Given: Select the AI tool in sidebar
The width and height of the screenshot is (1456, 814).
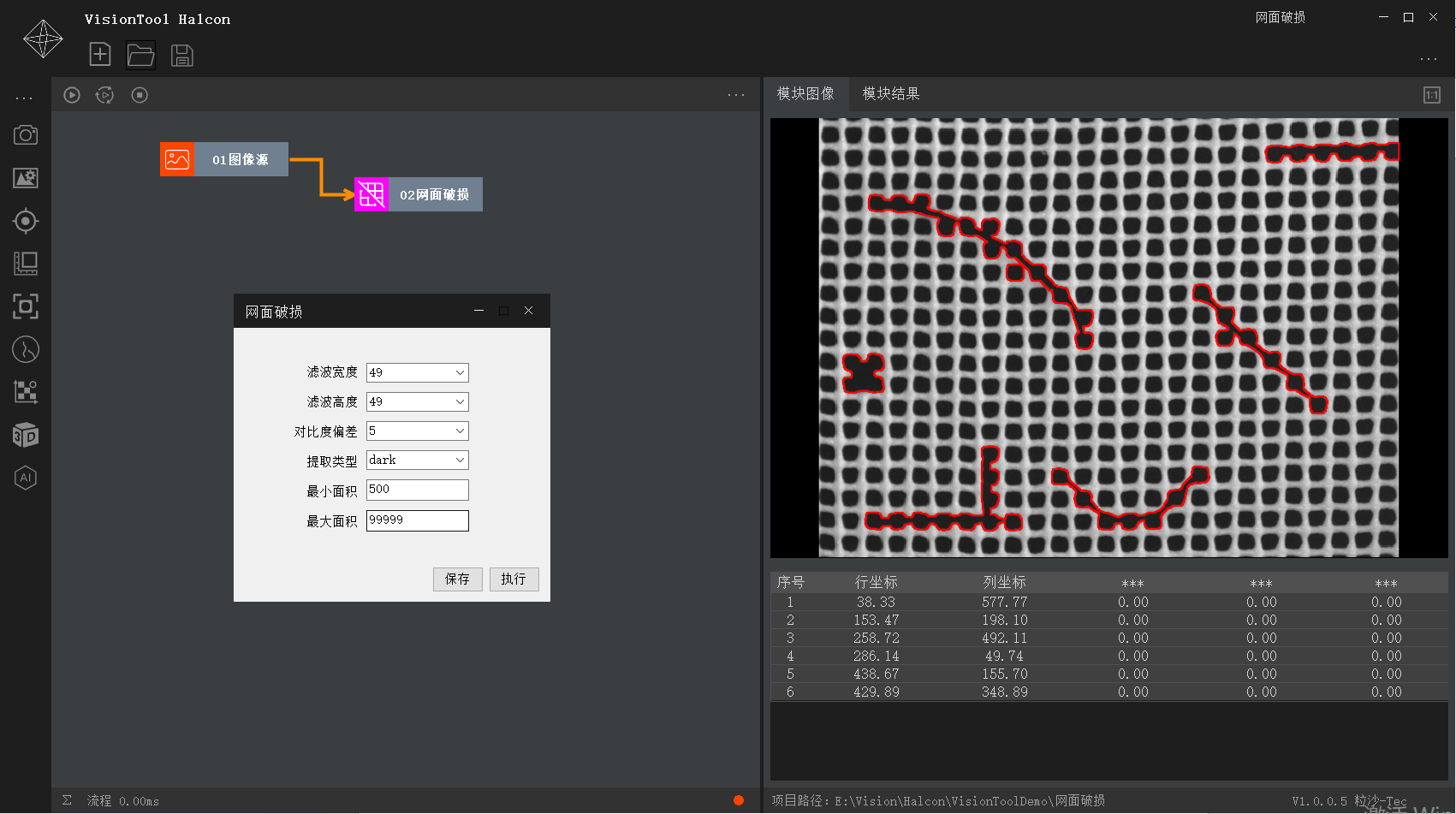Looking at the screenshot, I should [x=26, y=478].
